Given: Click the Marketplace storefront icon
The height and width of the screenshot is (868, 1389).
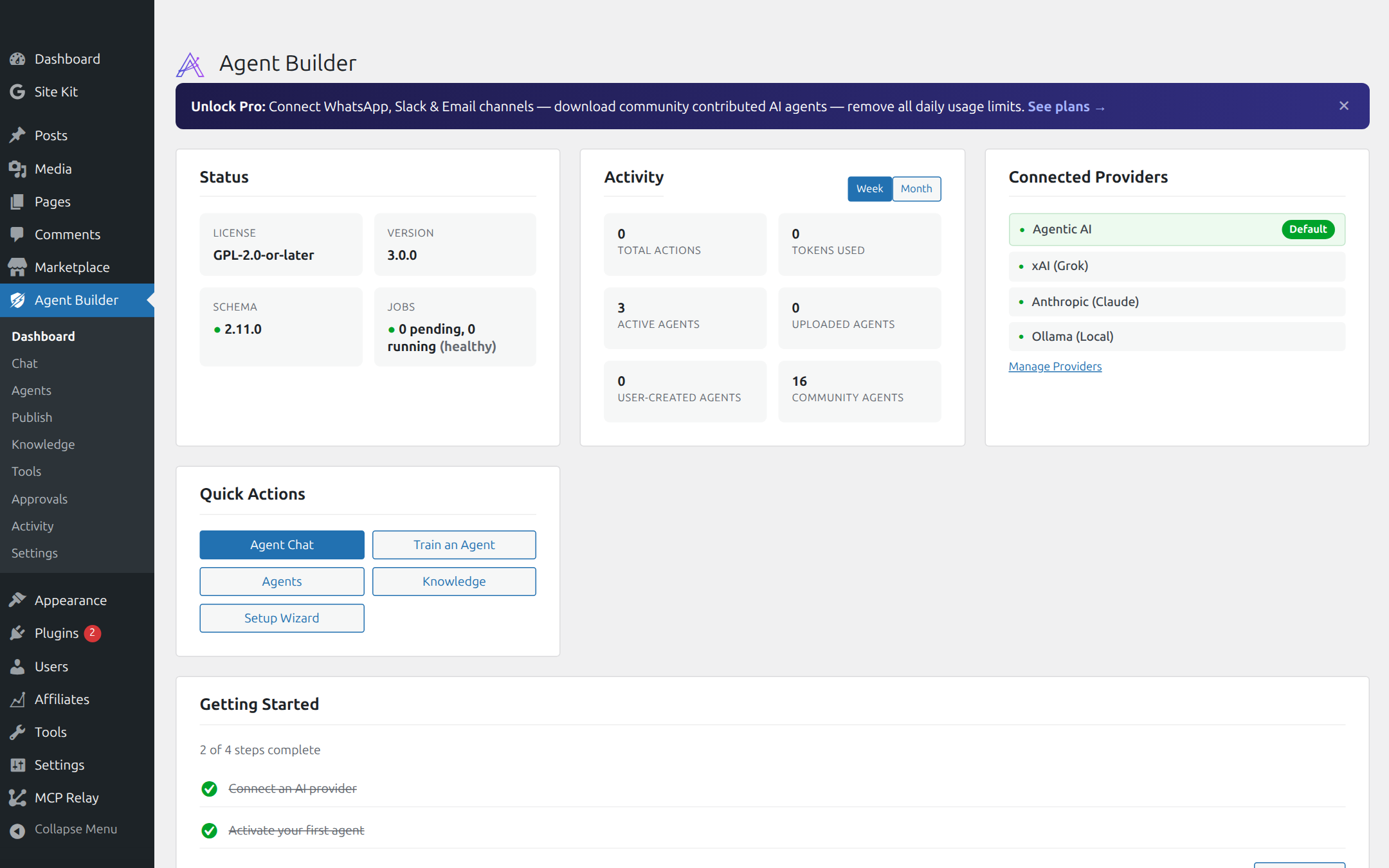Looking at the screenshot, I should pyautogui.click(x=17, y=267).
